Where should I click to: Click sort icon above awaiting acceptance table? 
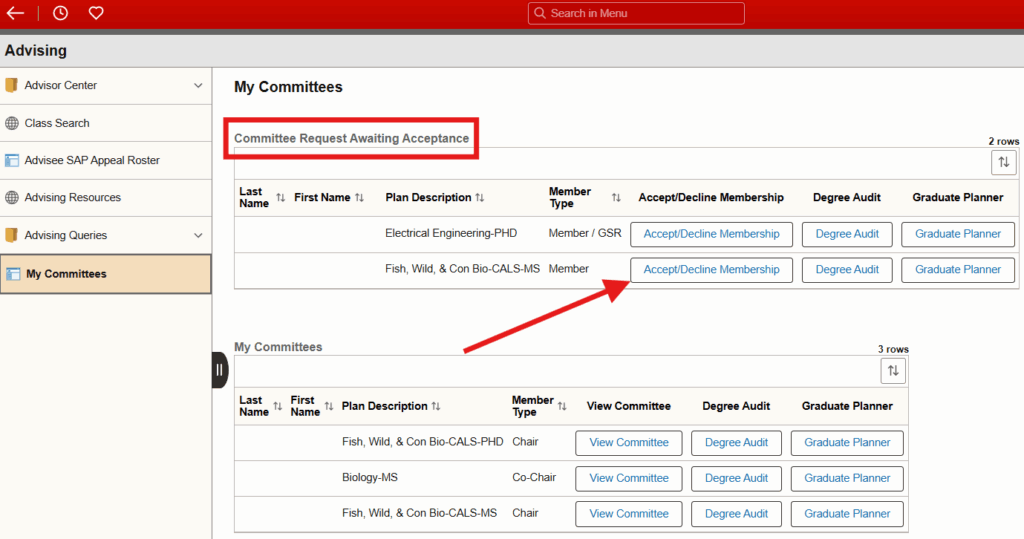coord(1003,162)
